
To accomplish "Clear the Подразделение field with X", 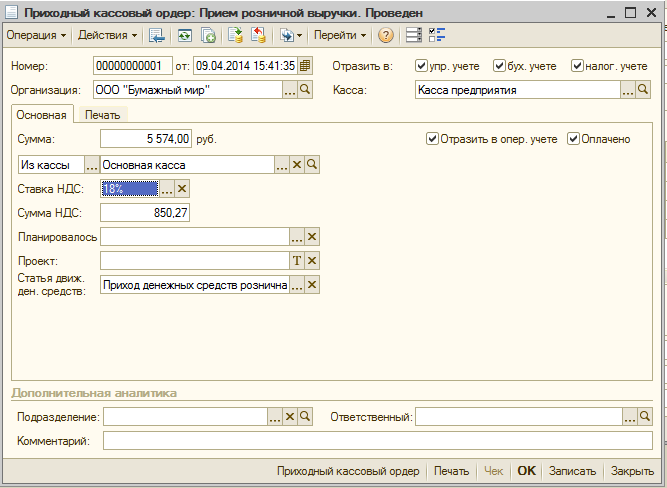I will pos(290,417).
